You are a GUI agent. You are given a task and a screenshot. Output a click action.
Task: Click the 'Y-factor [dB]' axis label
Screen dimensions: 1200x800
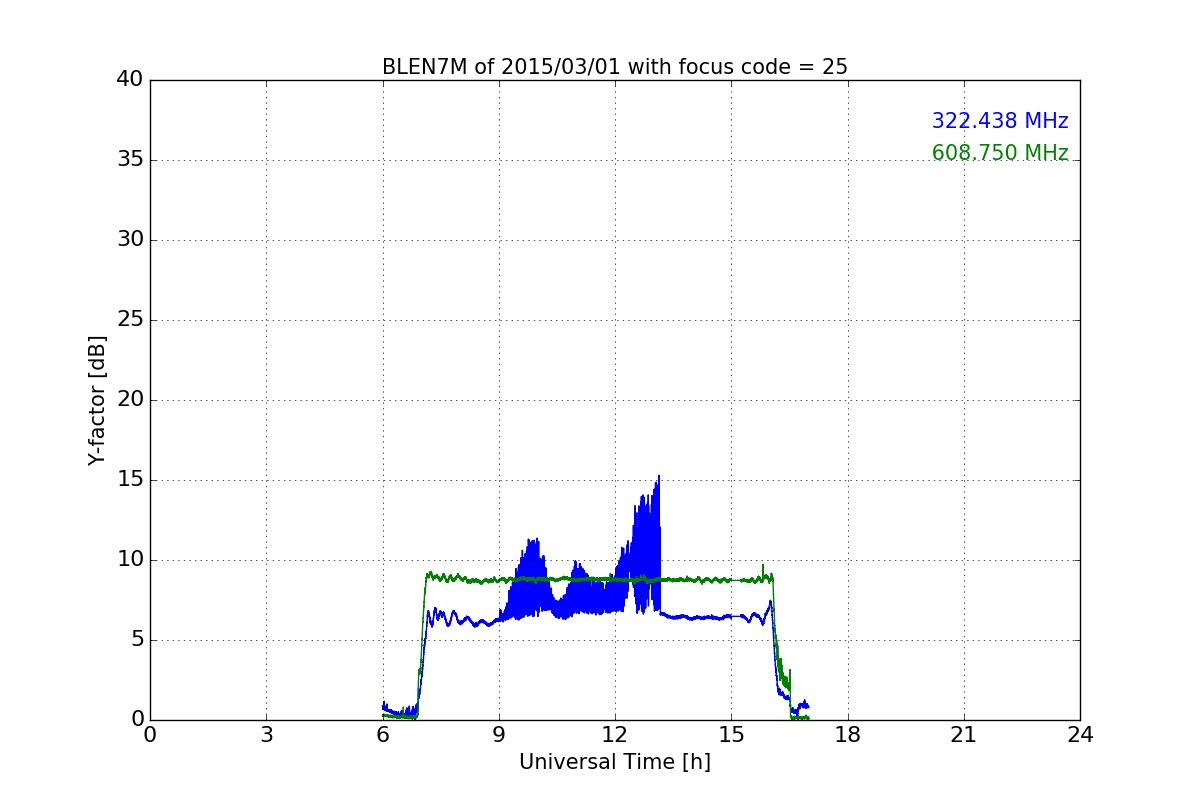point(97,400)
